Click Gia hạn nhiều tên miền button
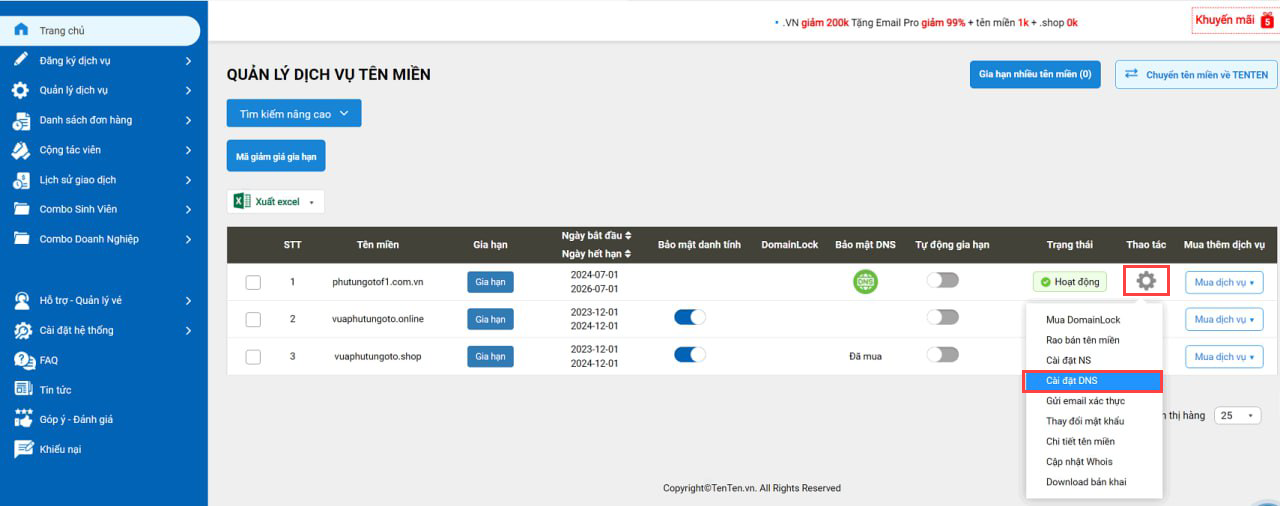The image size is (1280, 506). [1035, 75]
